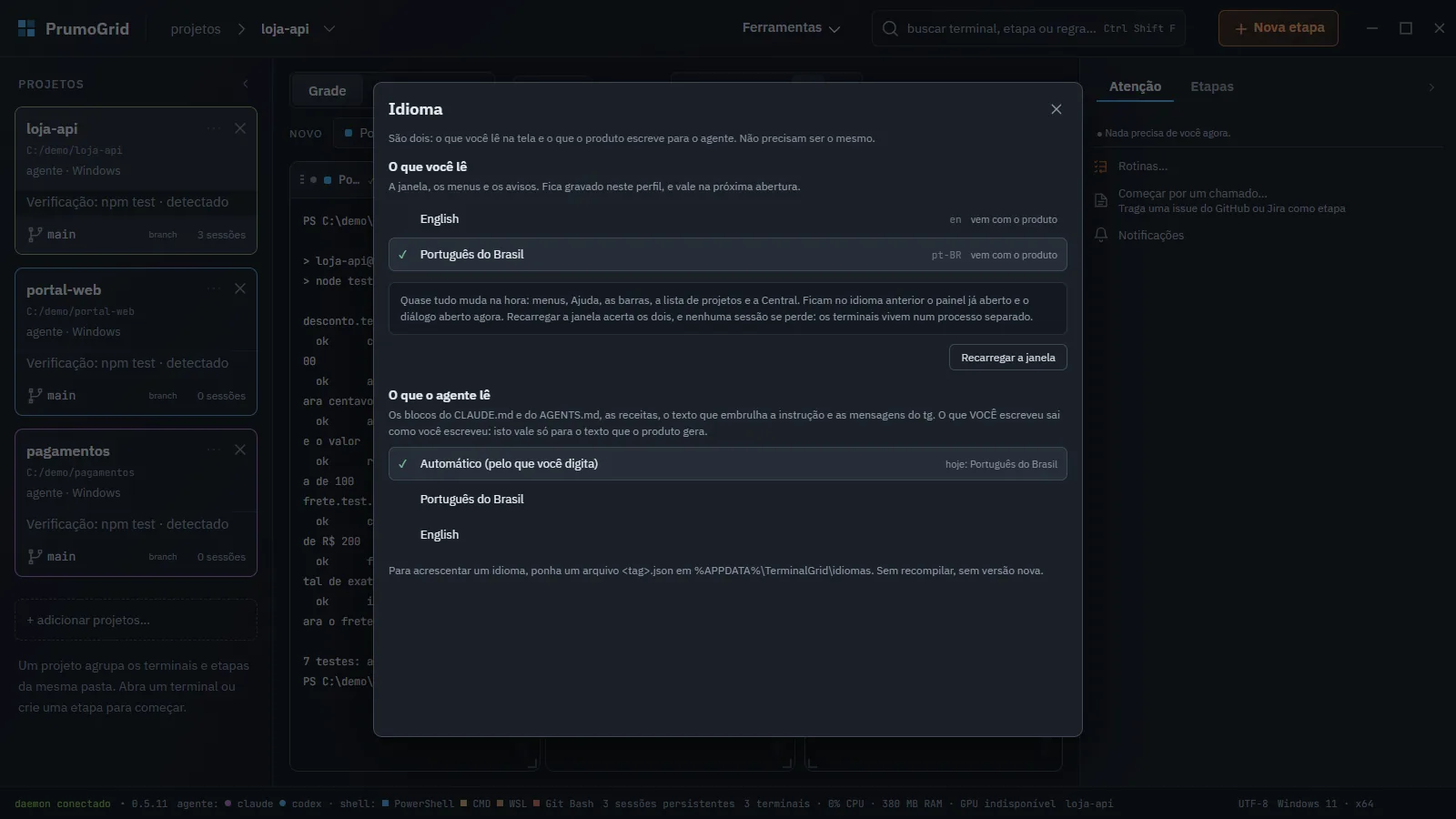The image size is (1456, 819).
Task: Click the PrumoGrid logo icon
Action: tap(26, 28)
